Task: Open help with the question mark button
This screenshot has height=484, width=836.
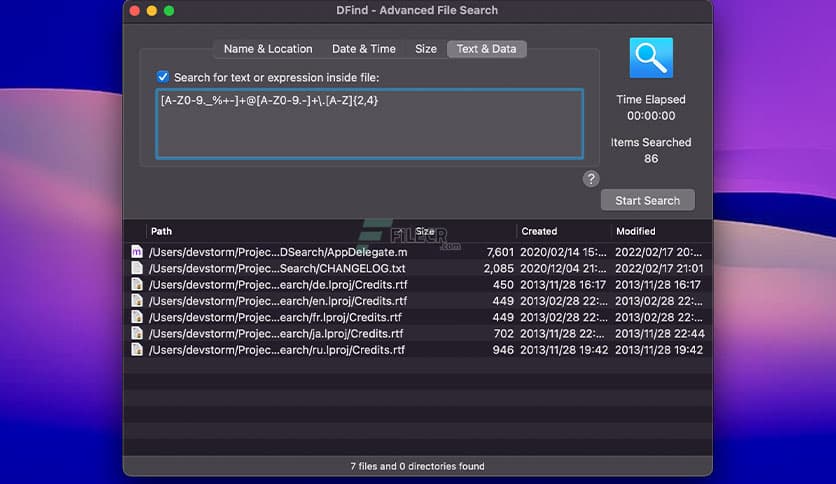Action: (x=591, y=179)
